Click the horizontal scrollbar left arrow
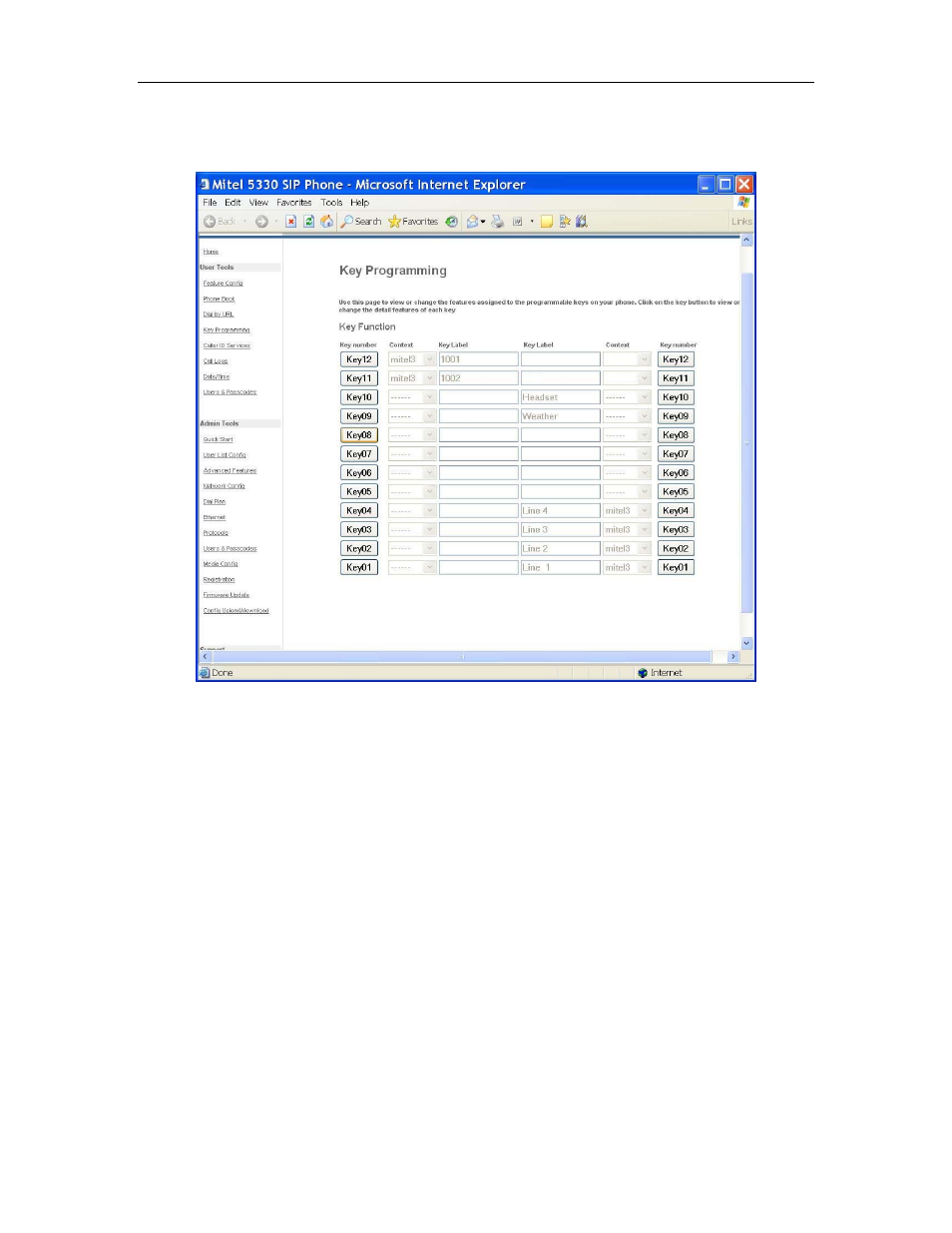 click(x=206, y=657)
